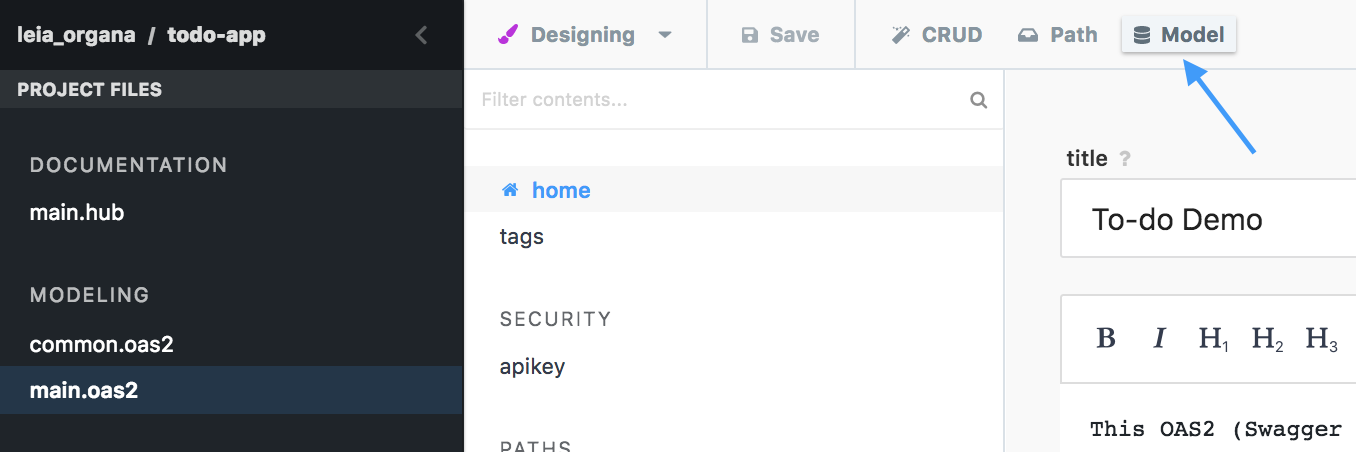Collapse the sidebar with the left chevron
Viewport: 1356px width, 452px height.
[x=421, y=36]
